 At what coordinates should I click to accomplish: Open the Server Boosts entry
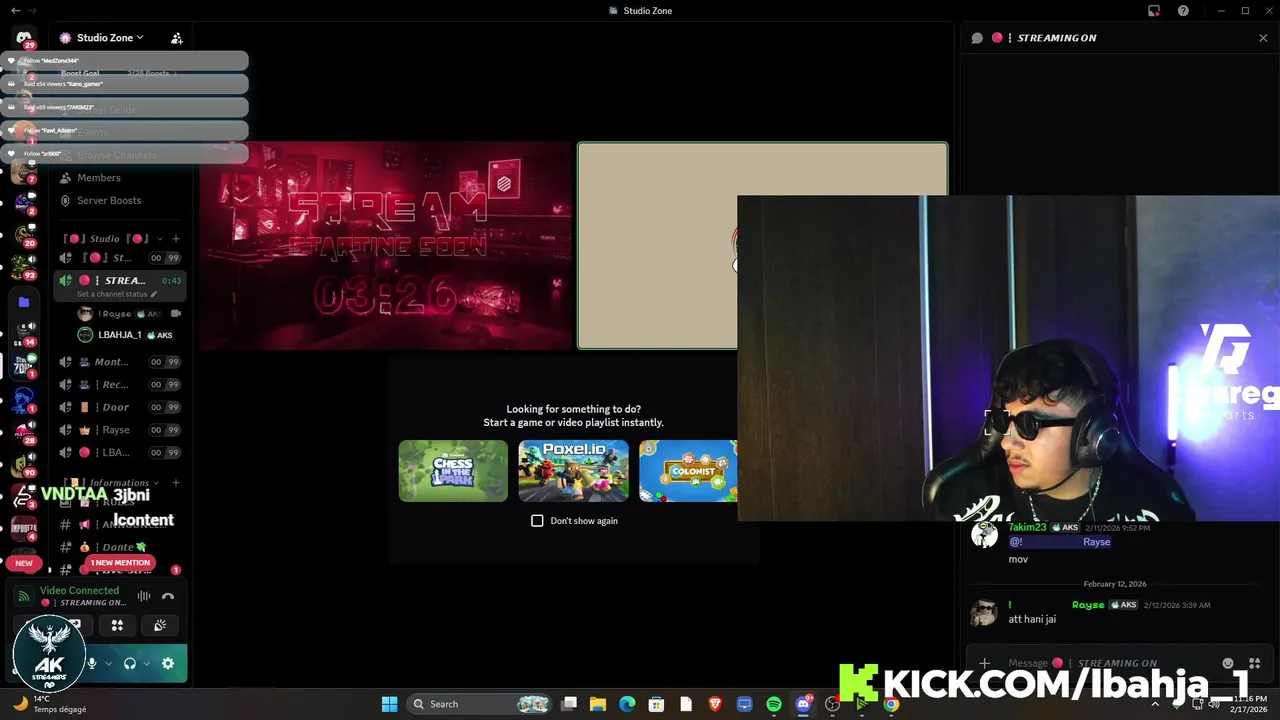point(120,201)
